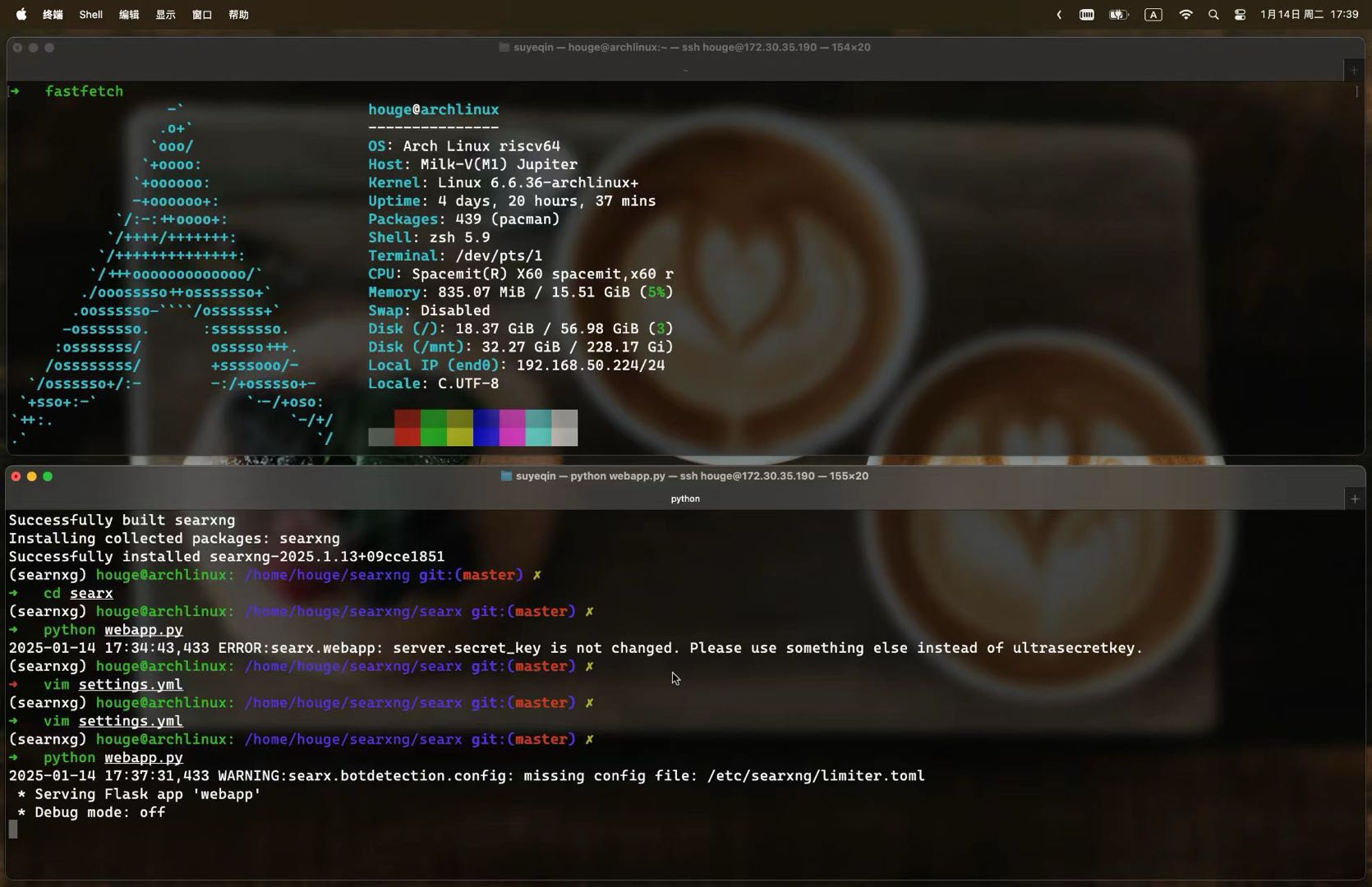The height and width of the screenshot is (887, 1372).
Task: Click the Local IP (end0) line
Action: click(x=517, y=365)
